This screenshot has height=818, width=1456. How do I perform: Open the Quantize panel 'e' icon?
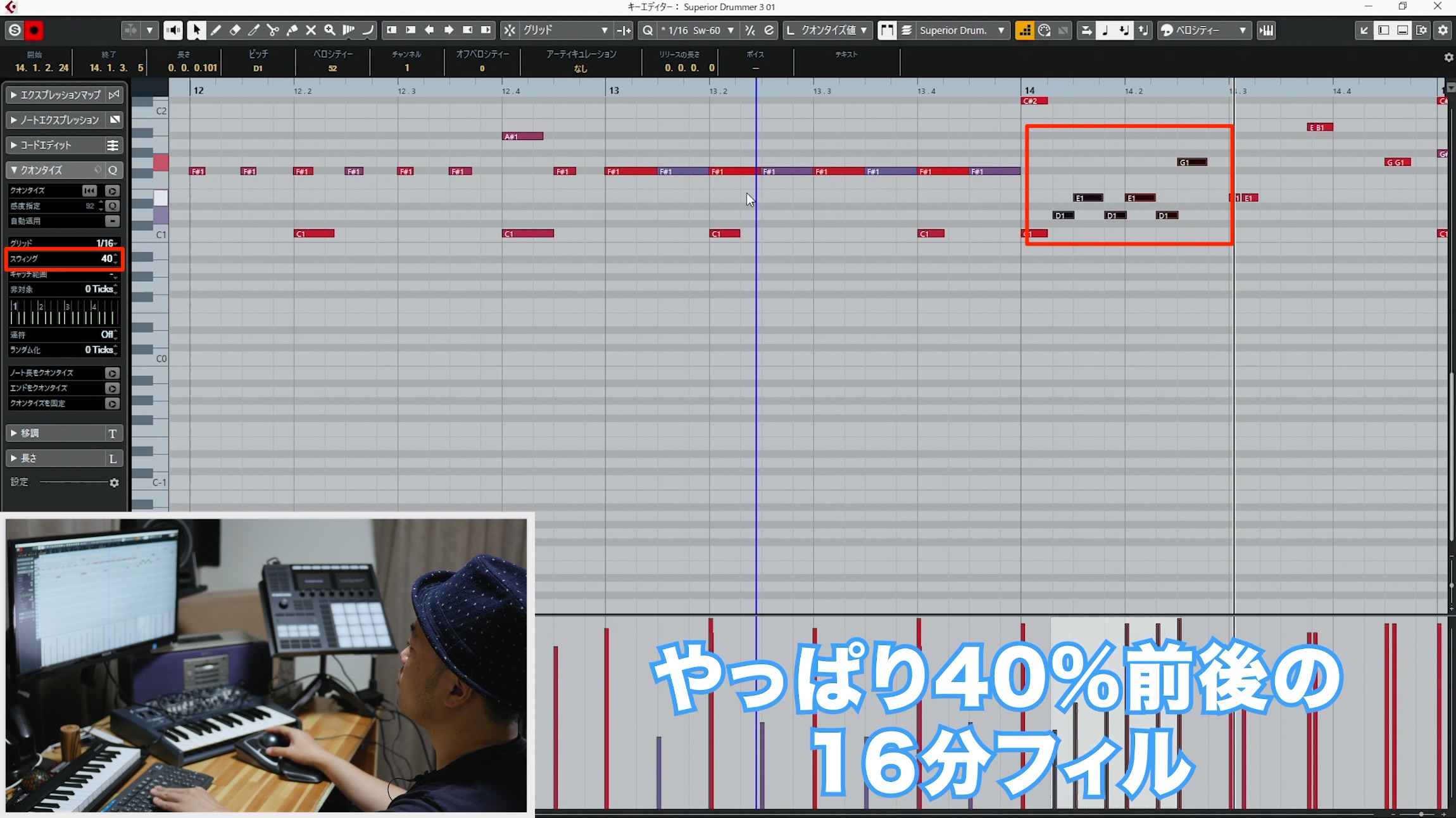[769, 30]
